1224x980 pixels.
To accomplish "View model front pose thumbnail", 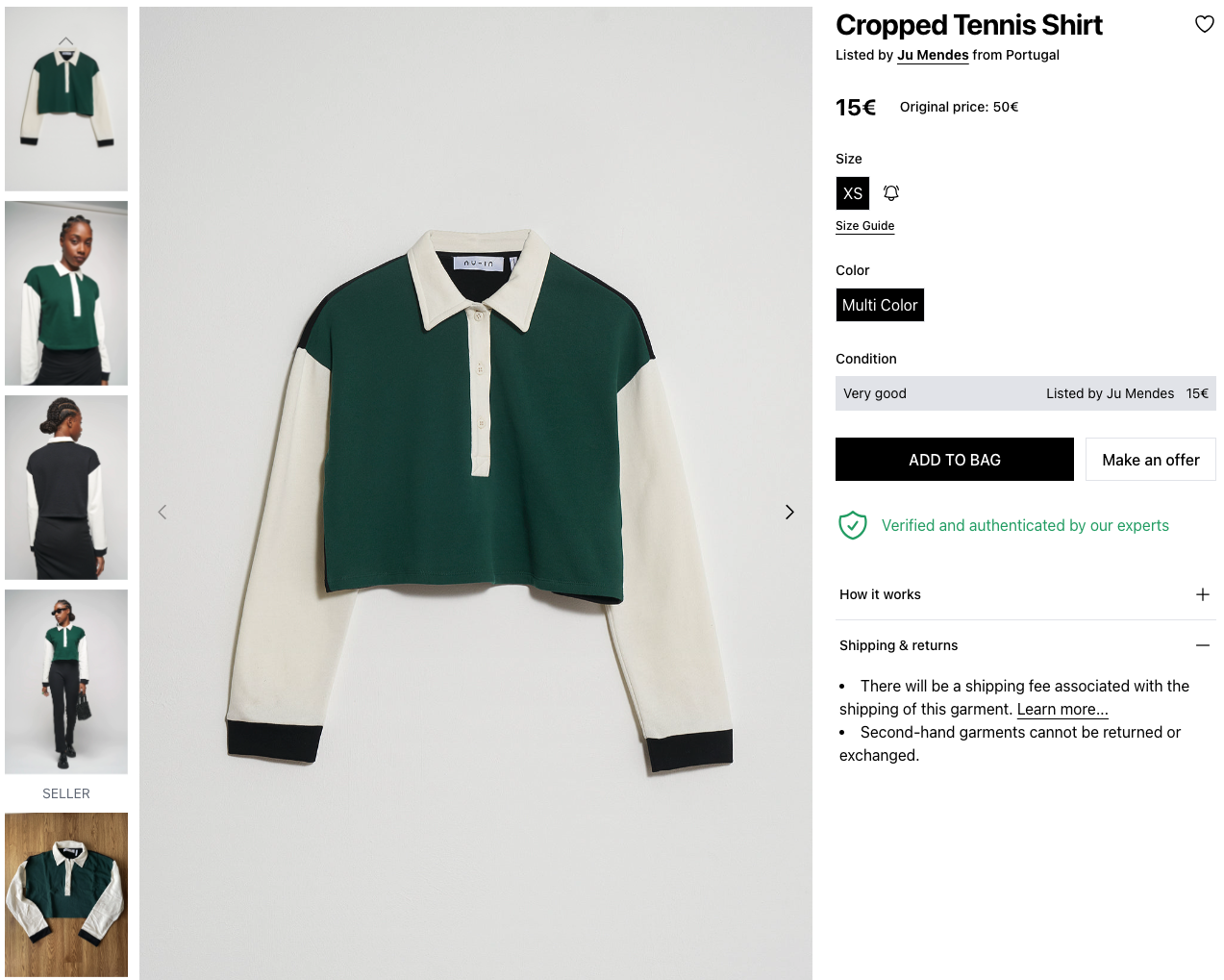I will [x=66, y=293].
